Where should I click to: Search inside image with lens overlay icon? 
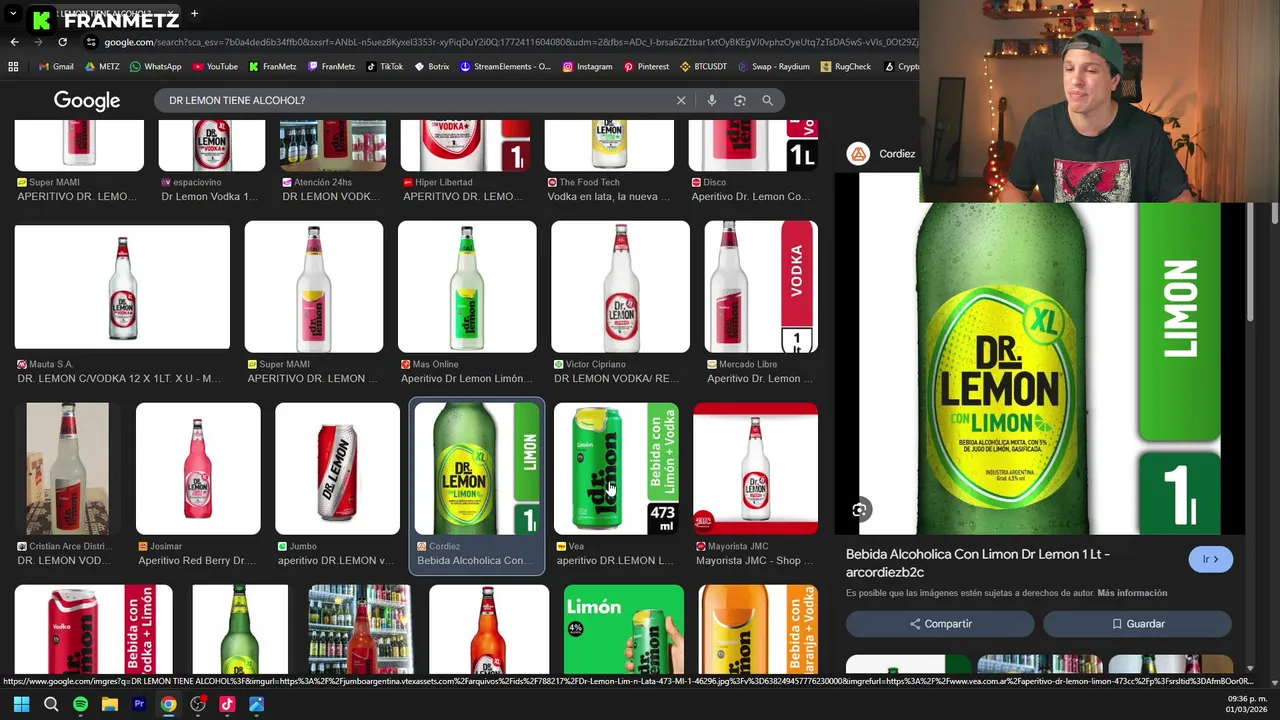859,510
